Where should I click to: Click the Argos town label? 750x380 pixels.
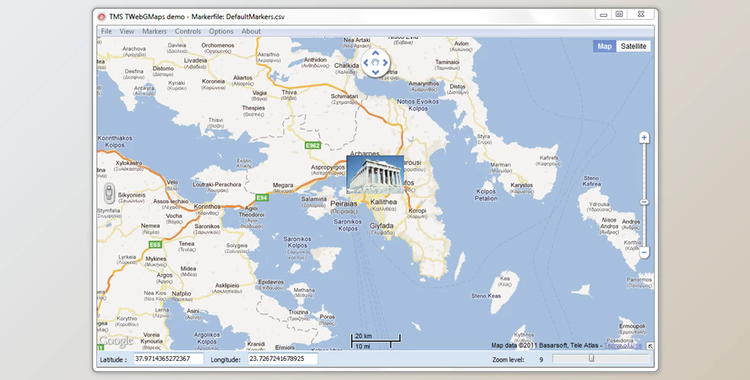point(165,275)
